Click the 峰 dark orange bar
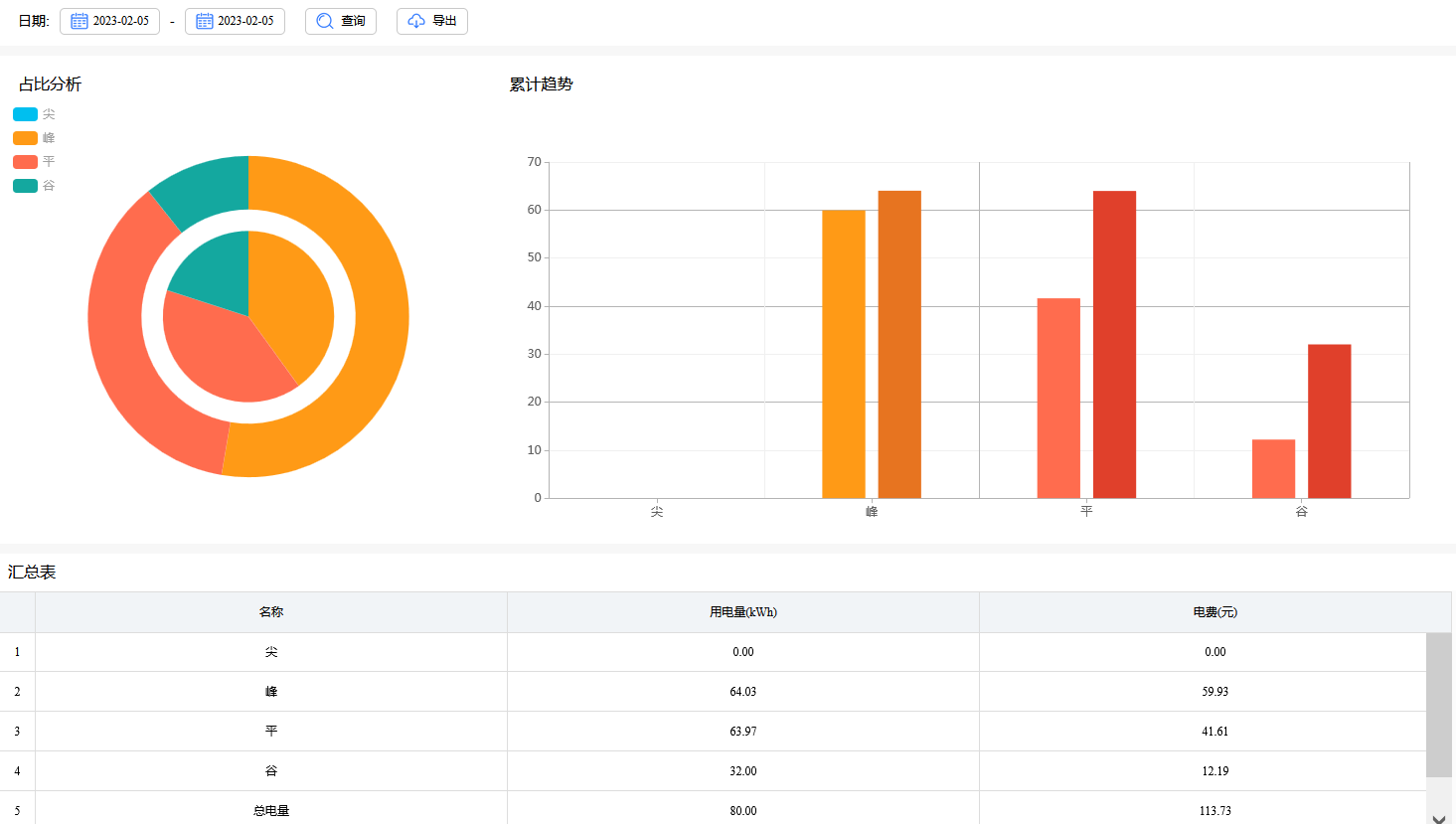Screen dimensions: 1456x824 (899, 344)
